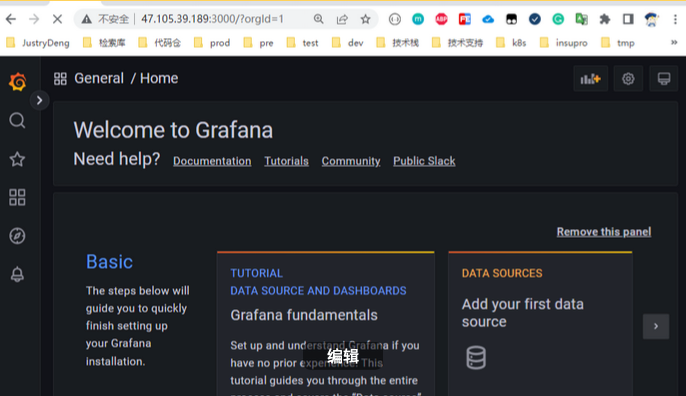Open the browser three-dot menu

(675, 19)
